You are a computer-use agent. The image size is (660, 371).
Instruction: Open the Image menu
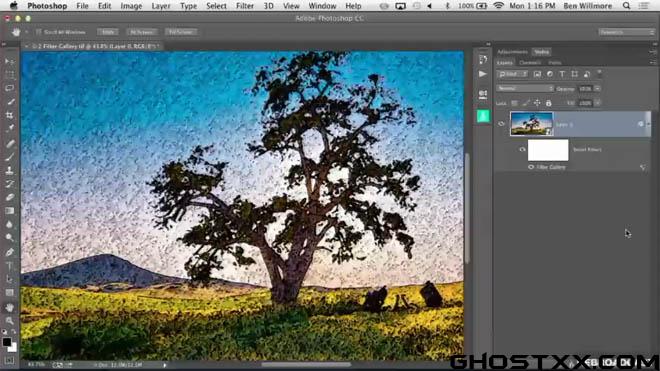131,6
